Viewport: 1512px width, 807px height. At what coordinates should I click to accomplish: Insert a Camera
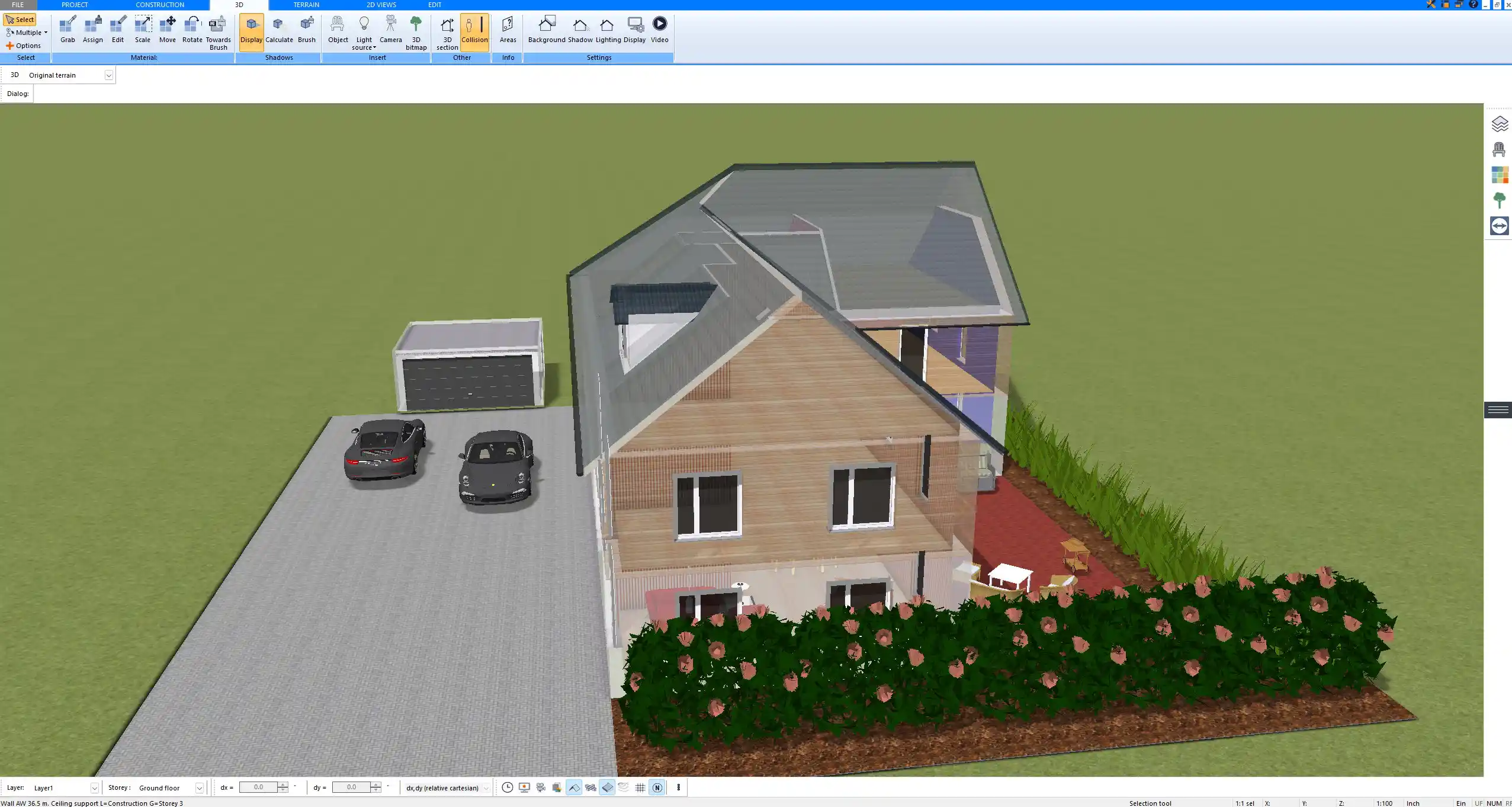coord(390,30)
